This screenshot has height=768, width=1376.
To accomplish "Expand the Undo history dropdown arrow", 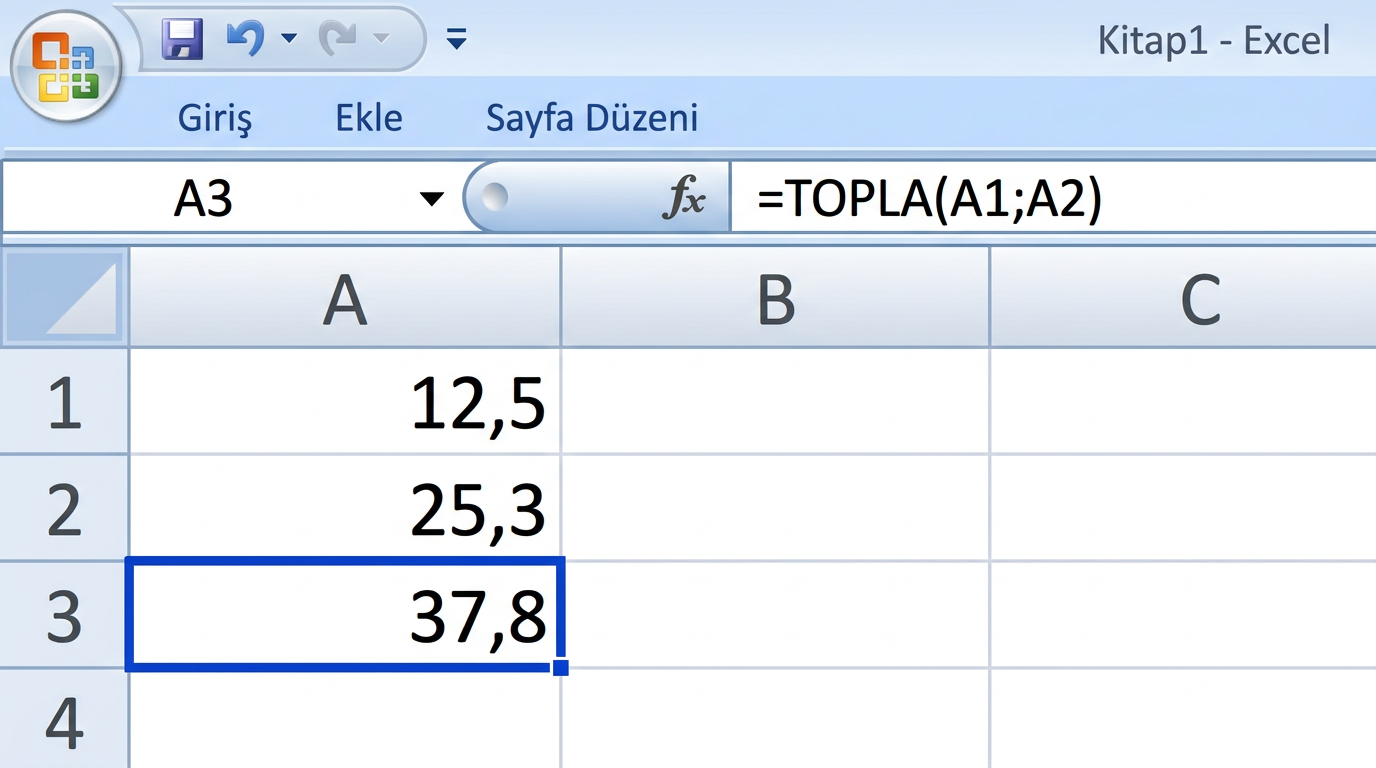I will click(x=289, y=39).
